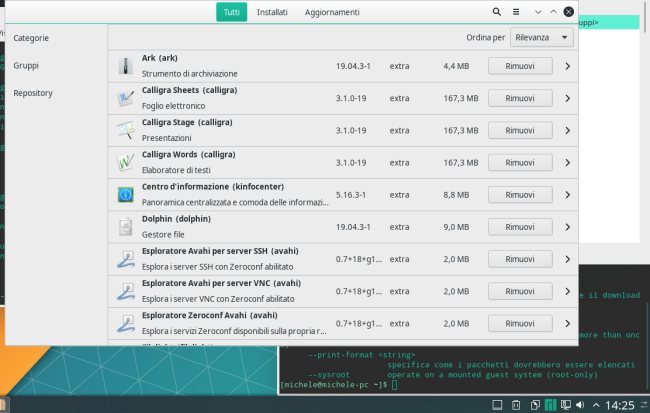This screenshot has width=650, height=413.
Task: Expand details arrow for Calligra Sheets
Action: (568, 98)
